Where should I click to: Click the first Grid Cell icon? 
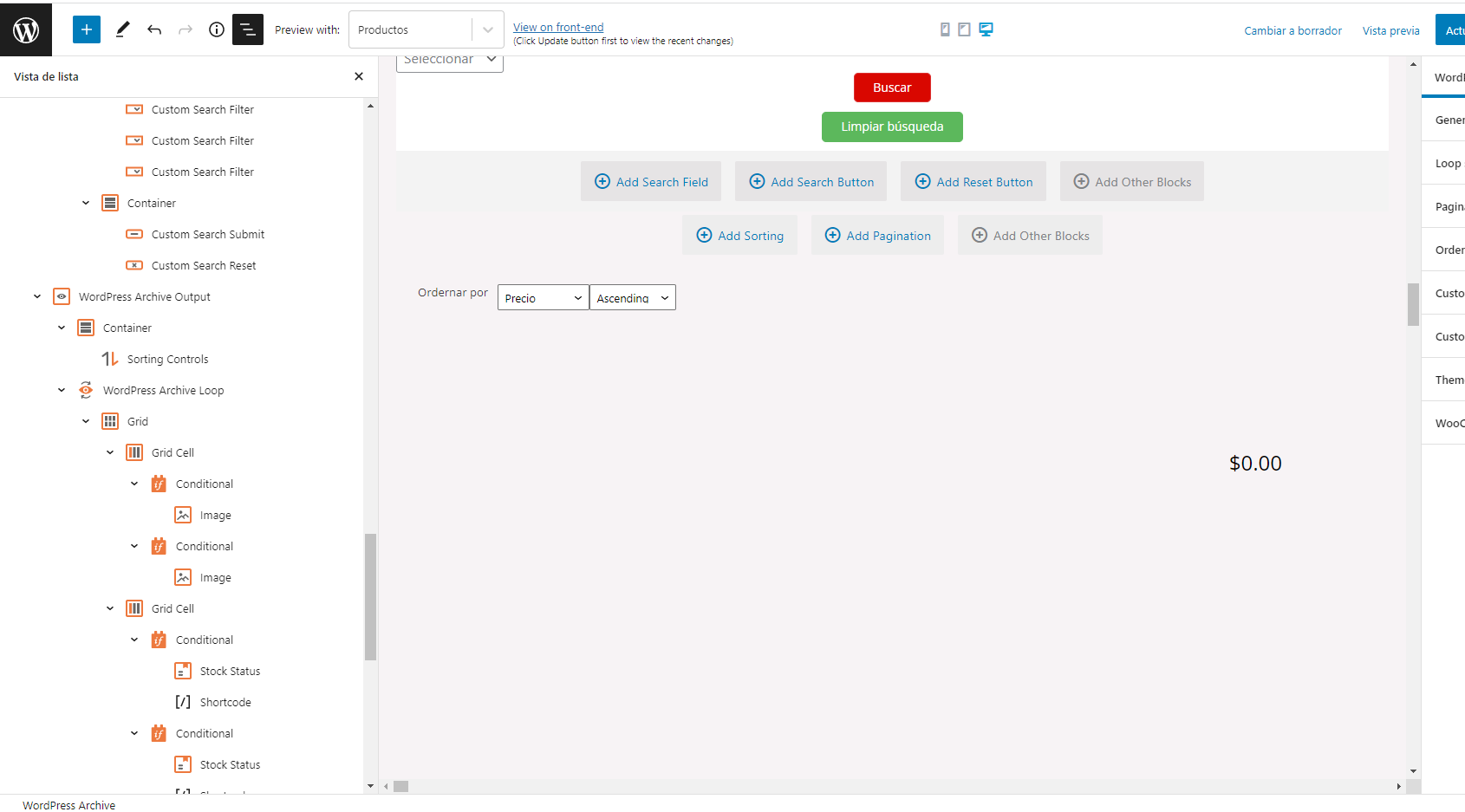point(134,452)
